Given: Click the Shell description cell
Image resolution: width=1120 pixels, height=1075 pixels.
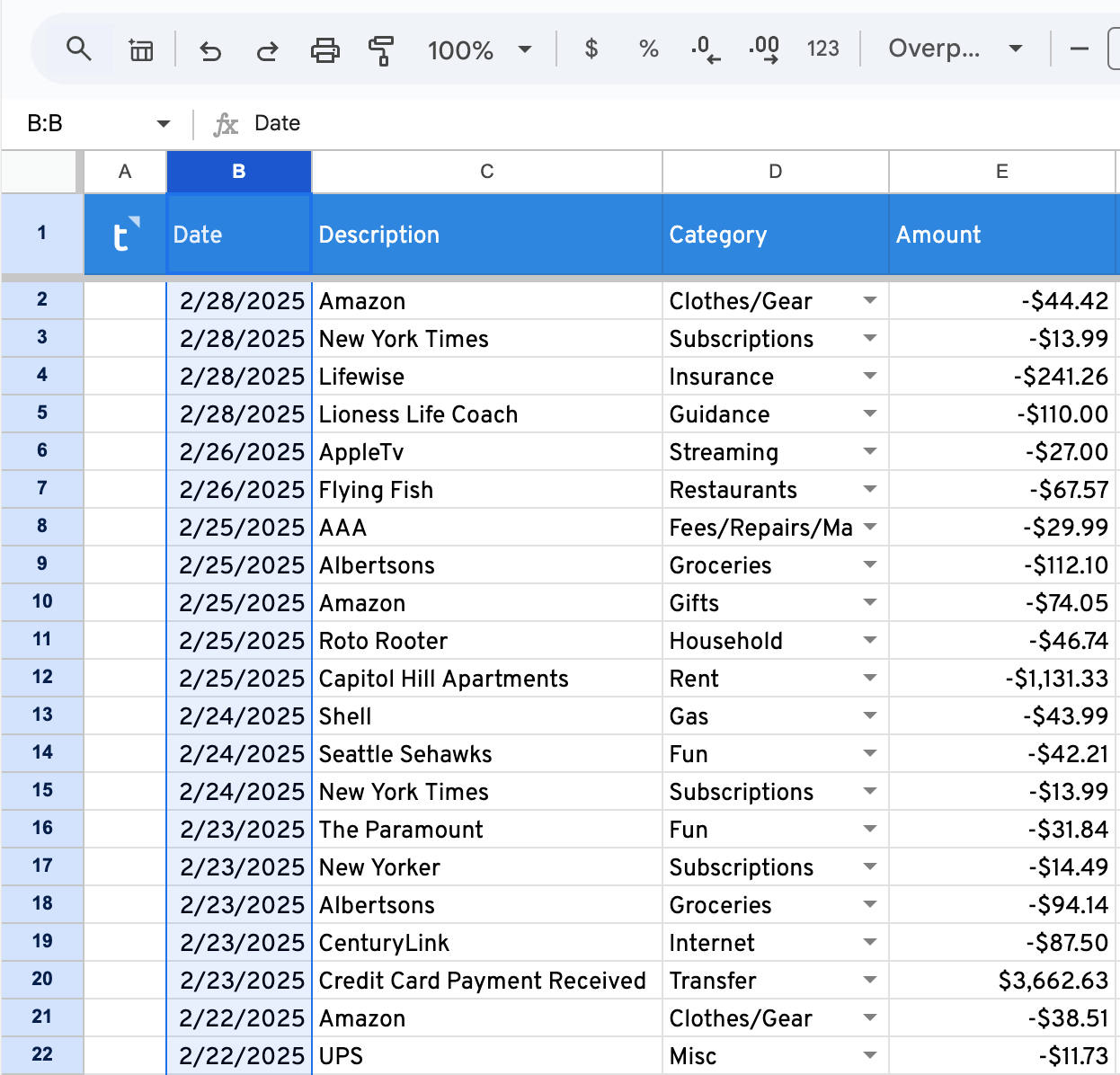Looking at the screenshot, I should pyautogui.click(x=487, y=715).
